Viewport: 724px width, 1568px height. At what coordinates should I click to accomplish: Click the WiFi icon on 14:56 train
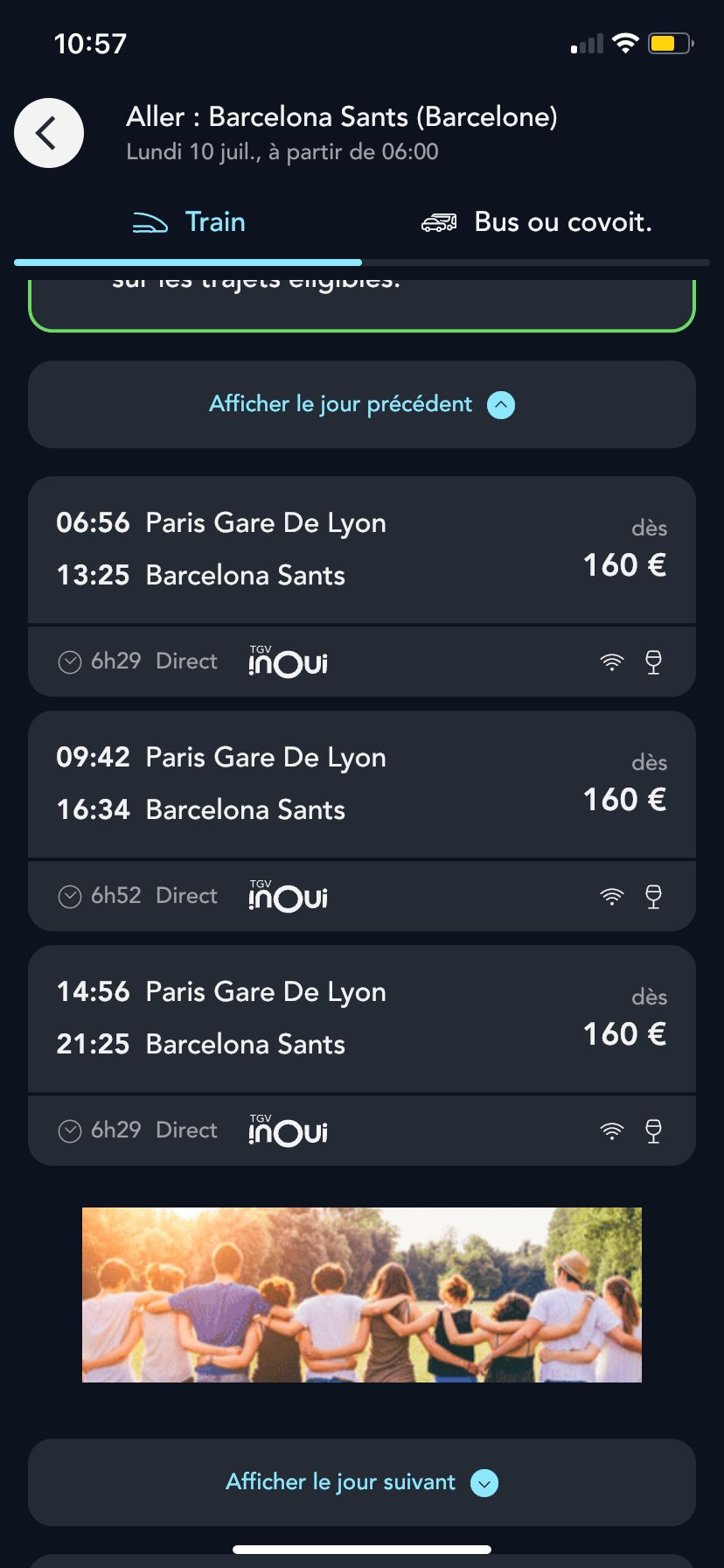612,1131
